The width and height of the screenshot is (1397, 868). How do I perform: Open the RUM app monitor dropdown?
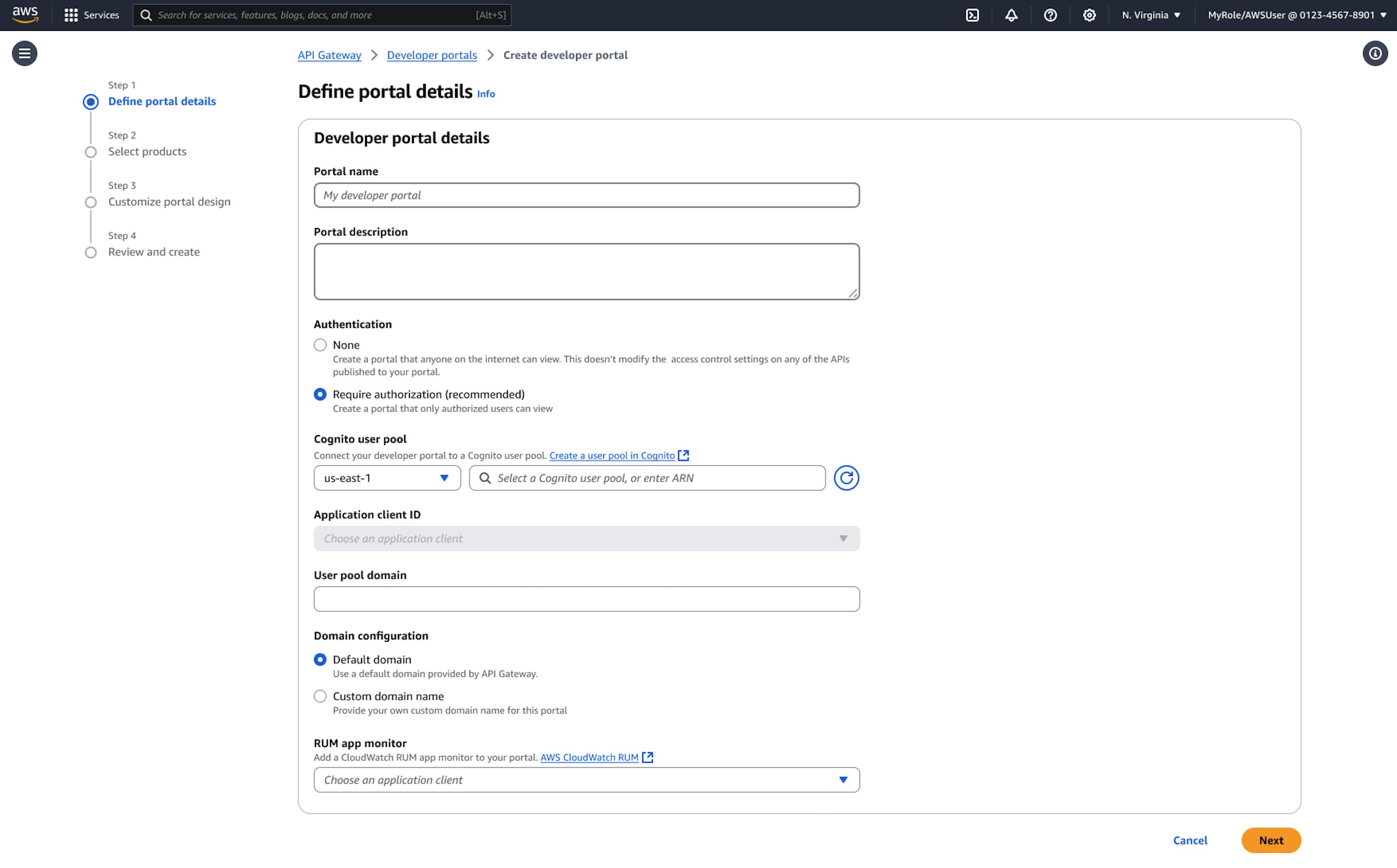click(586, 780)
